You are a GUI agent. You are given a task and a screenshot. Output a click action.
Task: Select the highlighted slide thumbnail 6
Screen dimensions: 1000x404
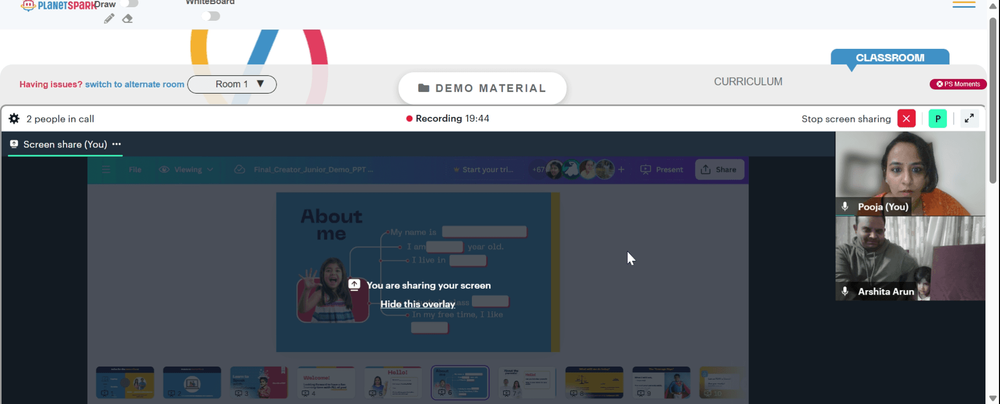tap(460, 382)
